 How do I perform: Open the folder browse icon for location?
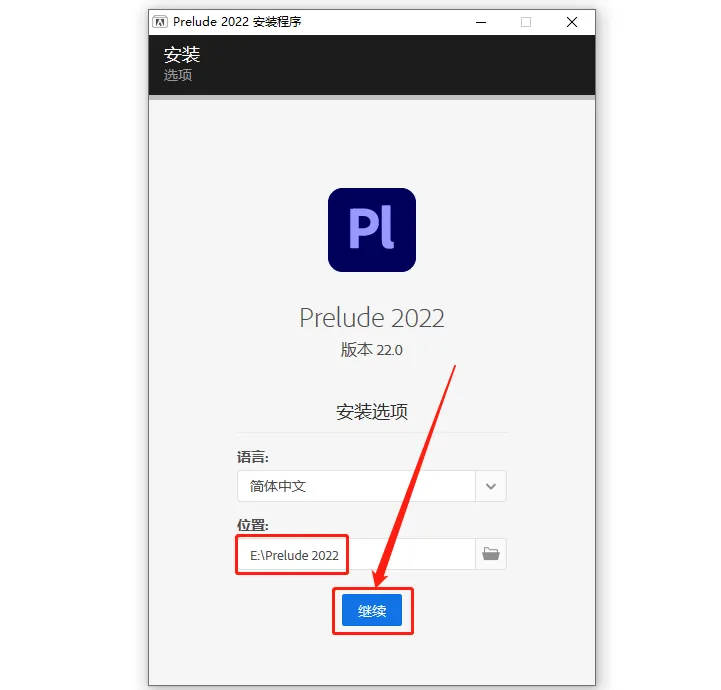(x=491, y=554)
